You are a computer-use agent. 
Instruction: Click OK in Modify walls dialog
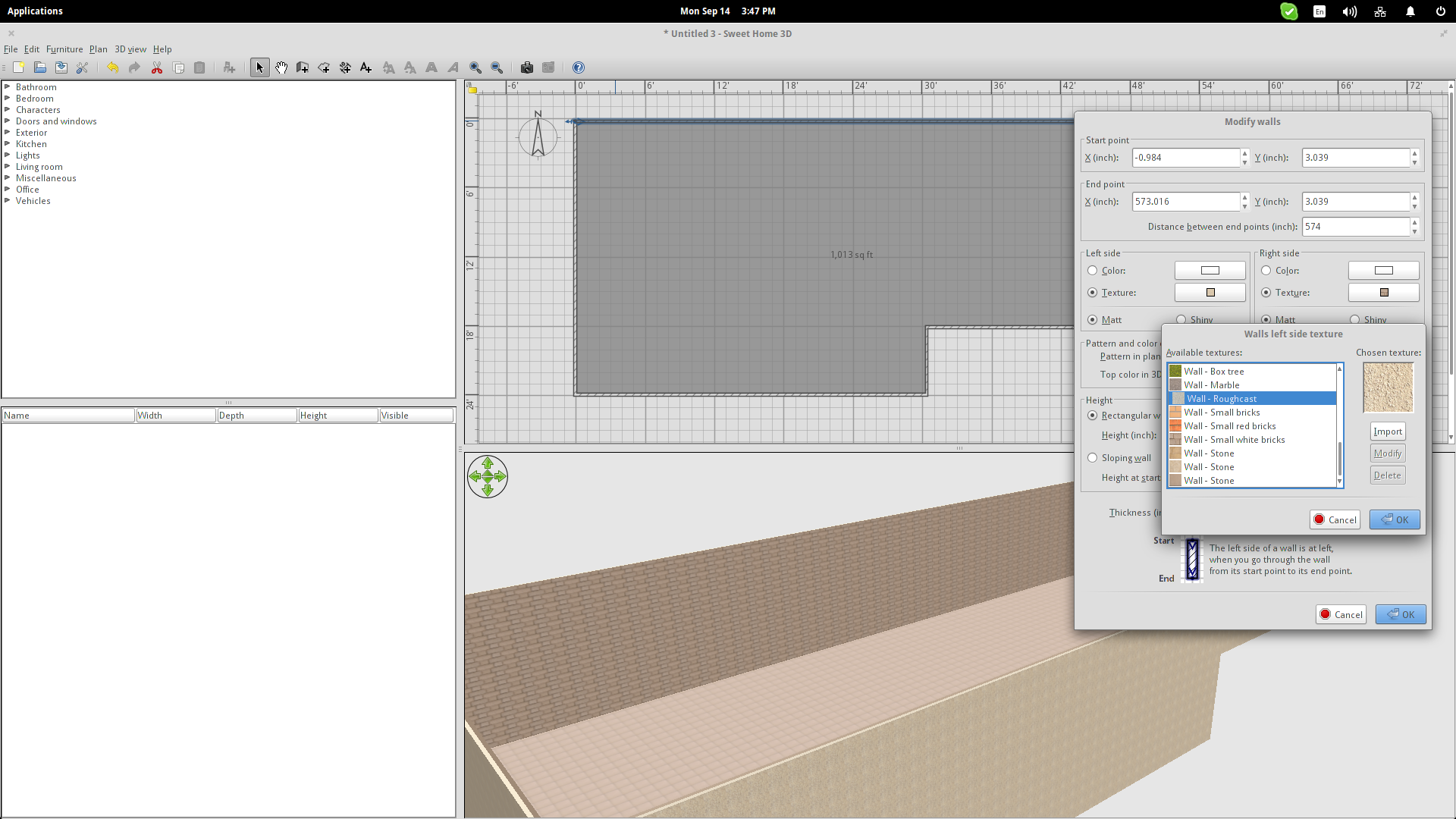point(1401,614)
